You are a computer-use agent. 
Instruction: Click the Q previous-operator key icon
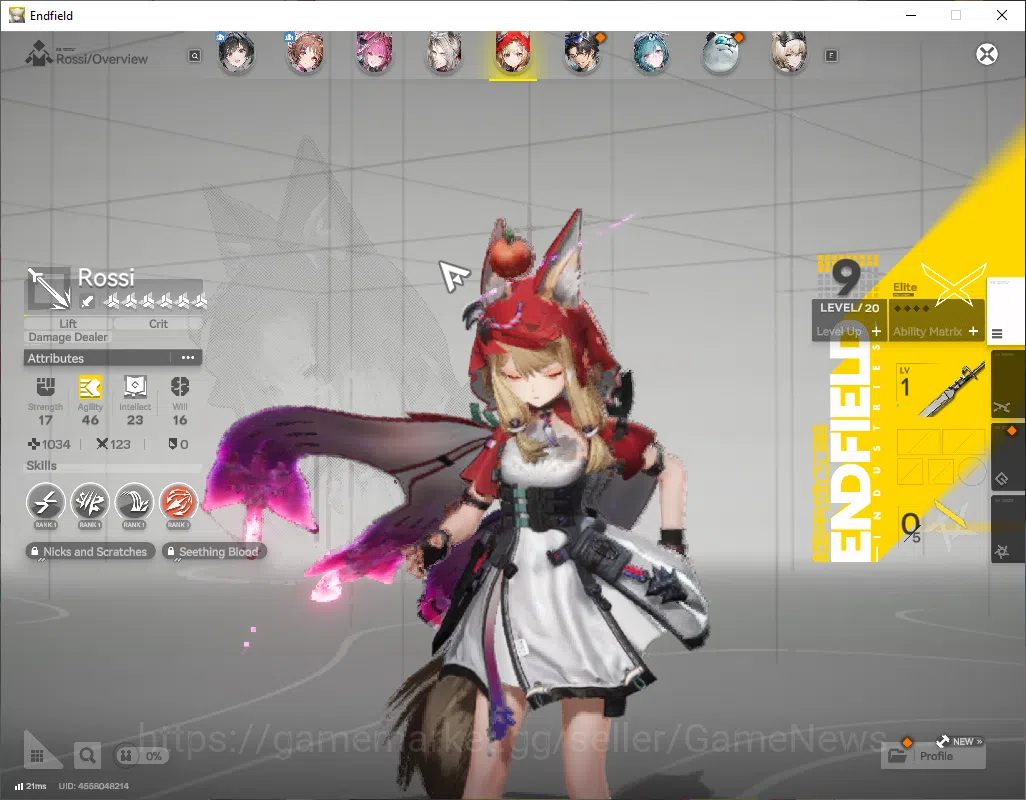194,56
